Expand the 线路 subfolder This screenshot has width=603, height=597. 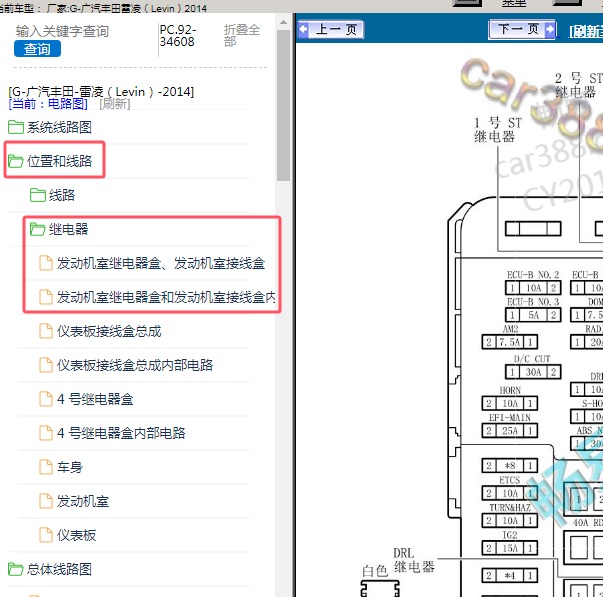(62, 195)
